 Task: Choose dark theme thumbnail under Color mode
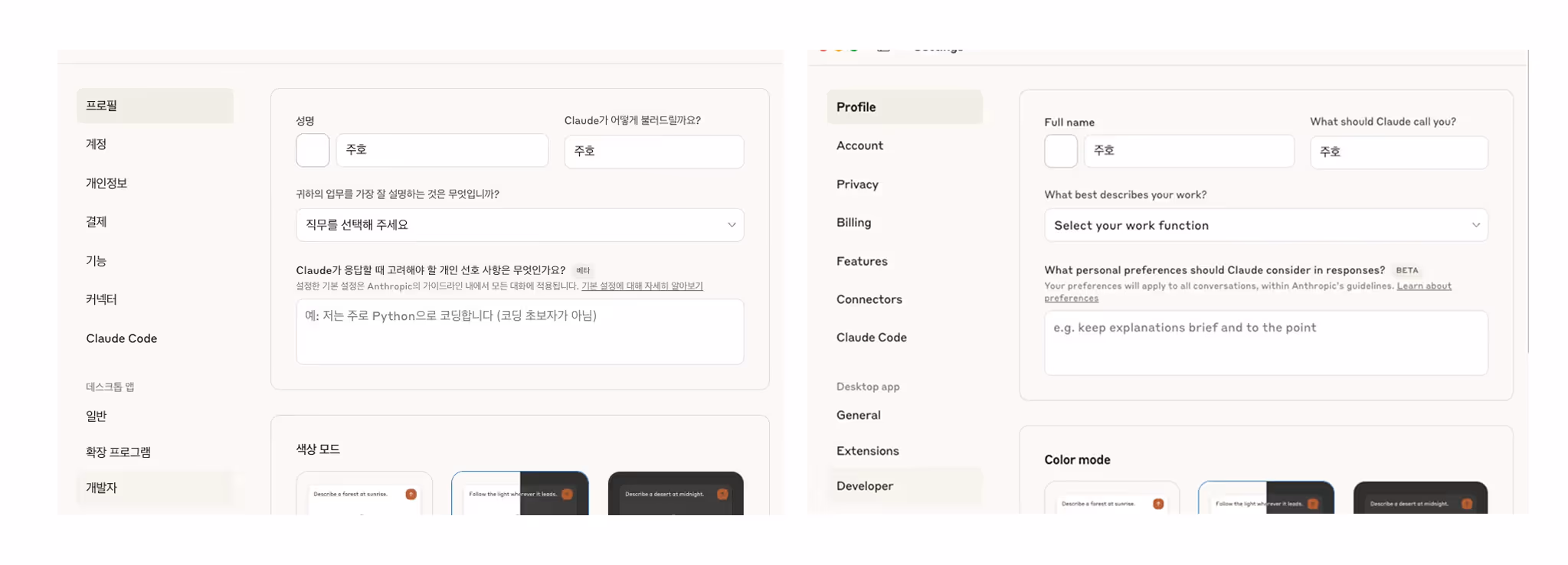(x=1421, y=498)
